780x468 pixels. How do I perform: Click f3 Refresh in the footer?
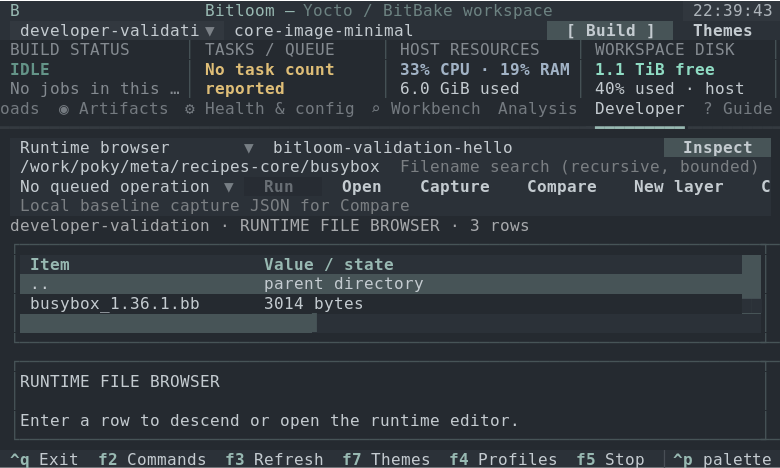pyautogui.click(x=274, y=459)
